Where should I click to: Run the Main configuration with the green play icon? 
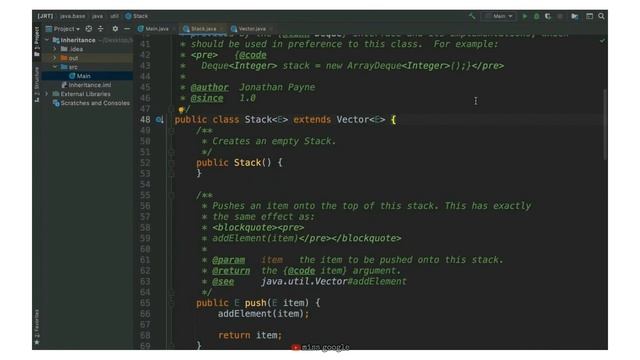point(525,16)
